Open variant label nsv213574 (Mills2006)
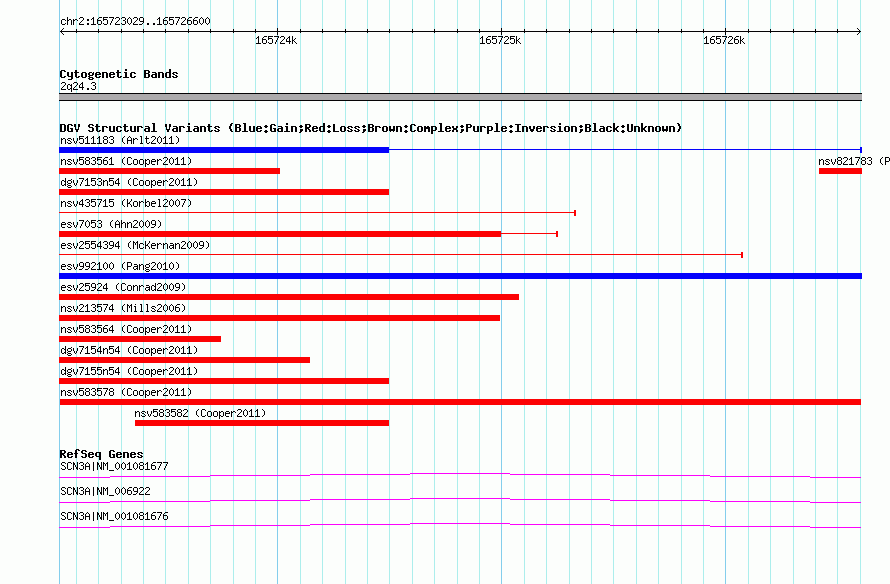 (x=123, y=308)
